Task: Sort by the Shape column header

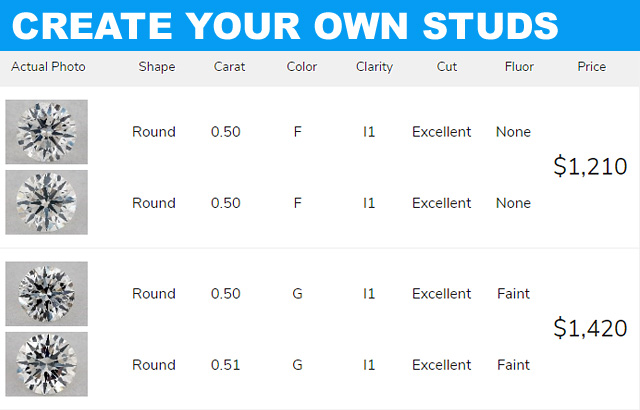Action: (157, 67)
